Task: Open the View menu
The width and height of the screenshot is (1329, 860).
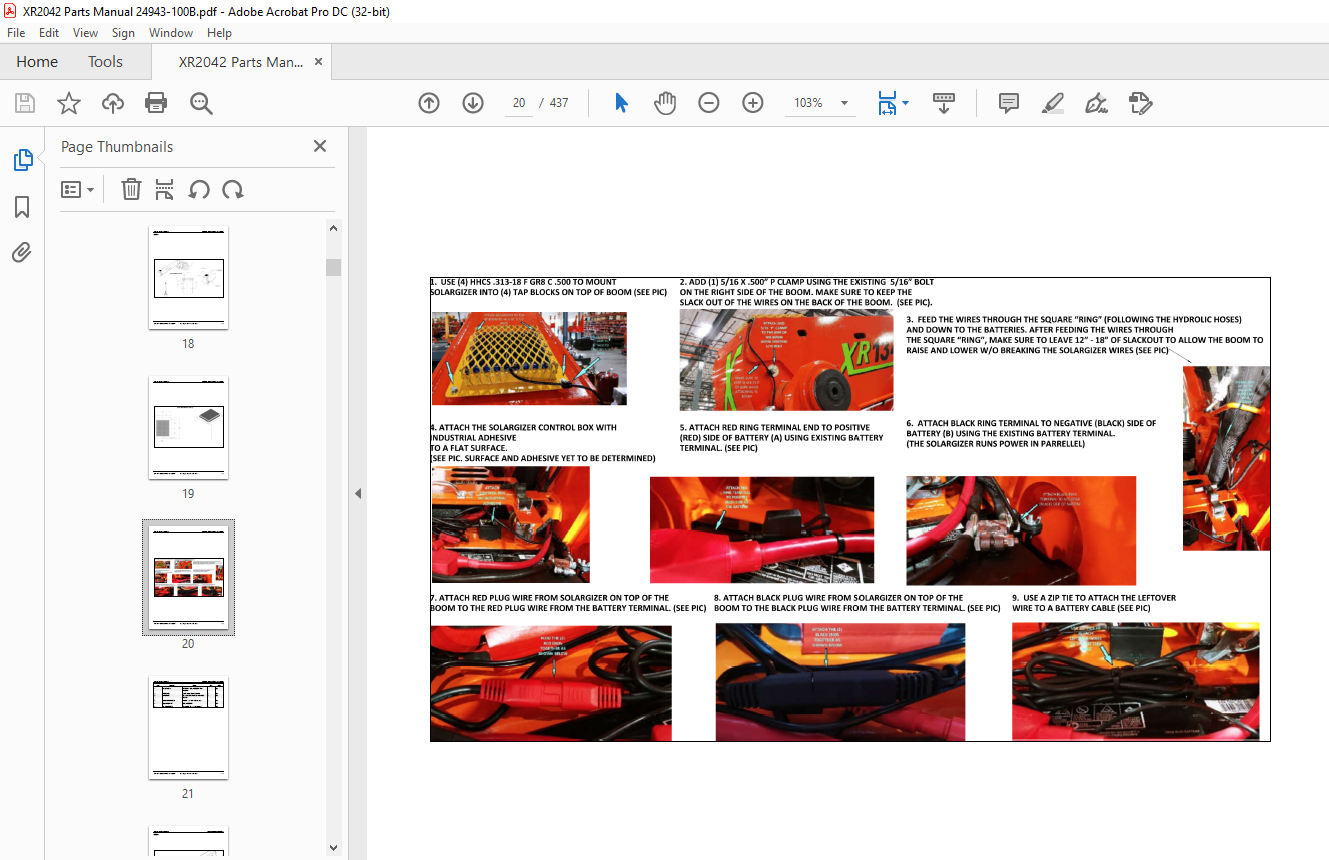Action: click(x=86, y=33)
